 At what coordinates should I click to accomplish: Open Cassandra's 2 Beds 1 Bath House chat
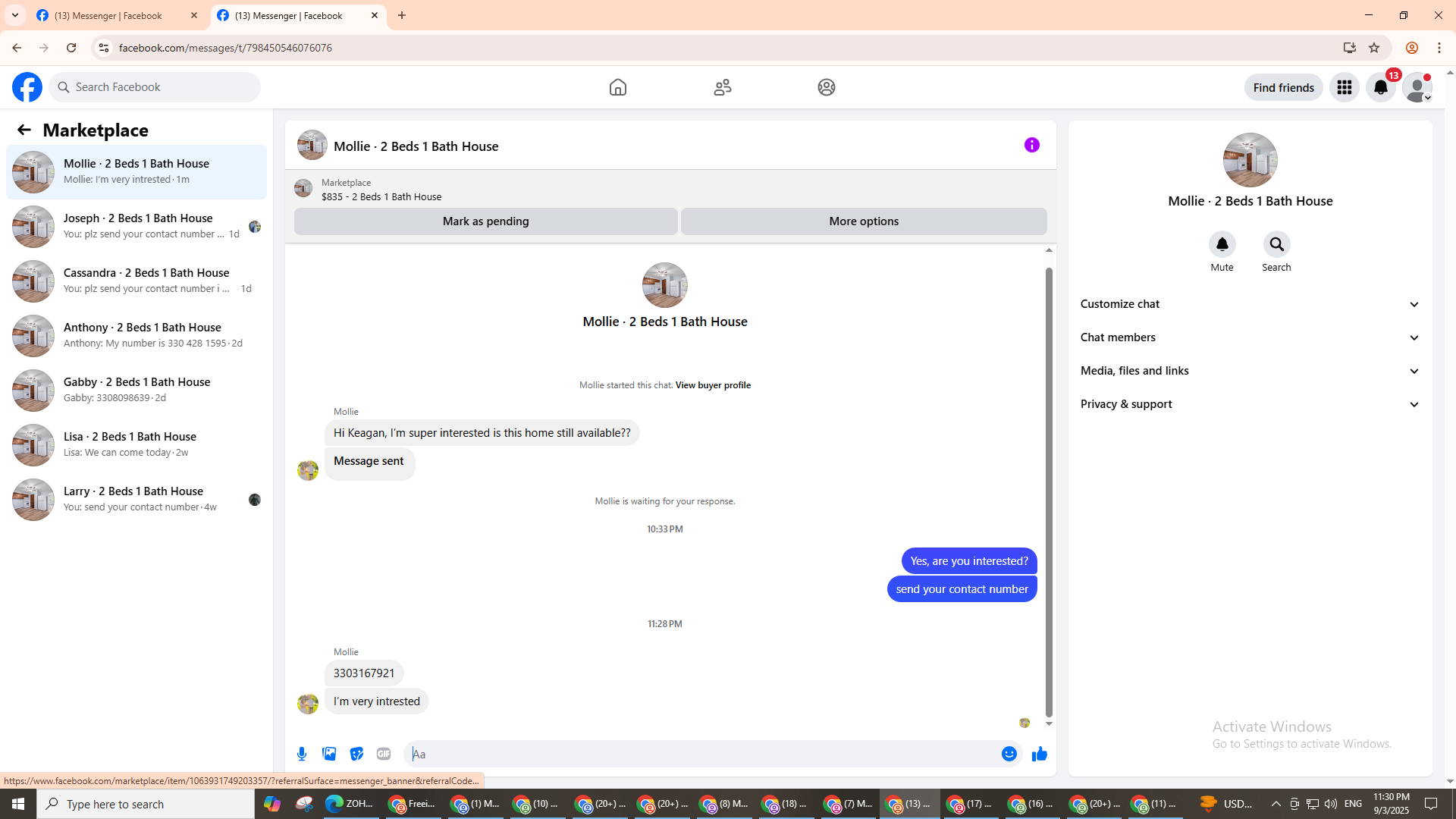click(x=136, y=281)
